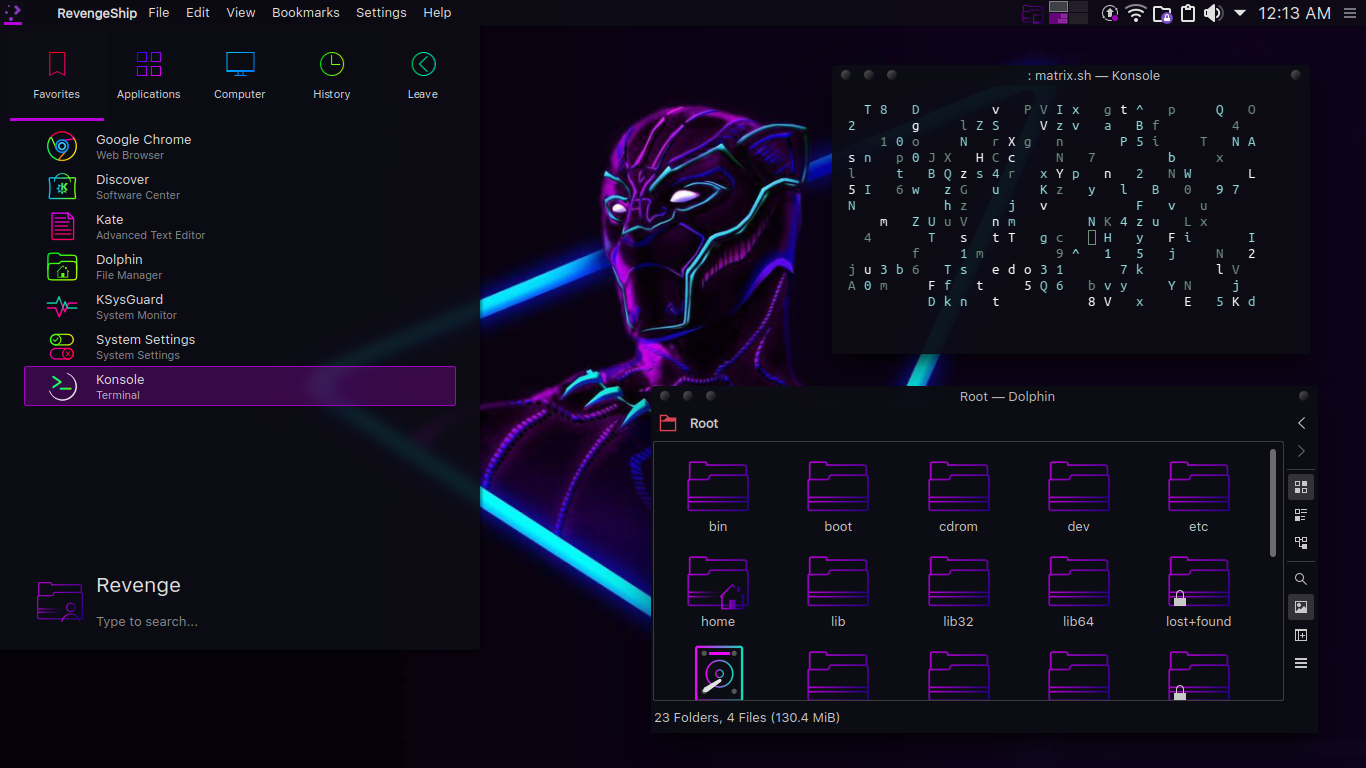
Task: Open the Help menu
Action: [x=437, y=13]
